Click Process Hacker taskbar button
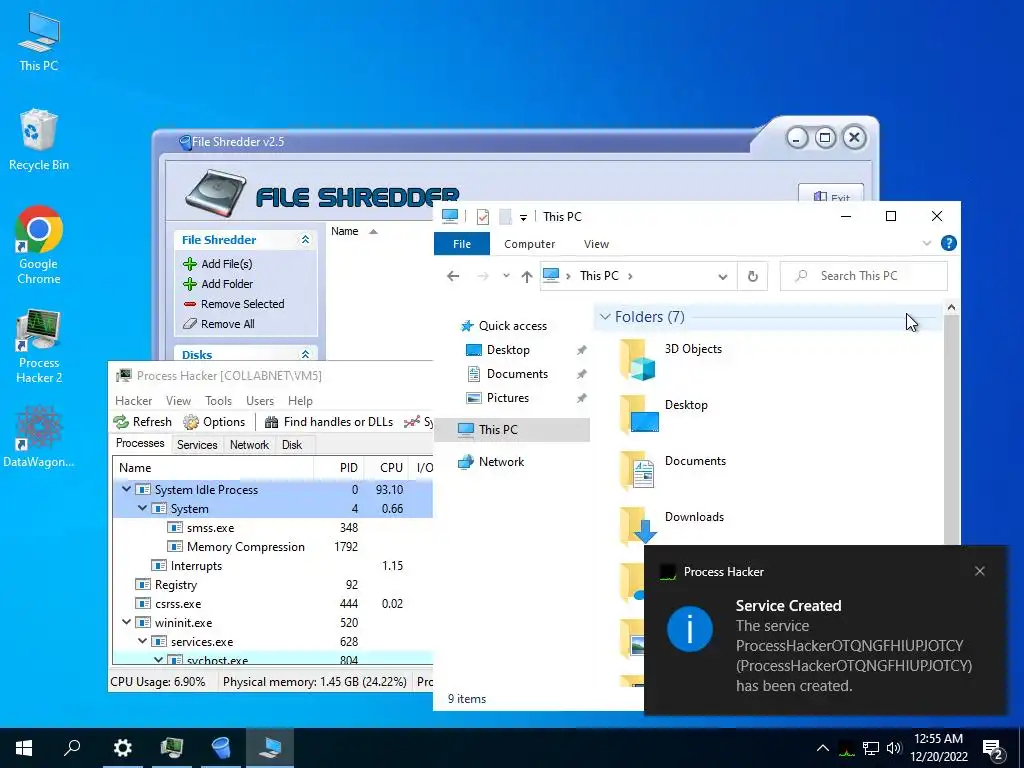 click(172, 748)
